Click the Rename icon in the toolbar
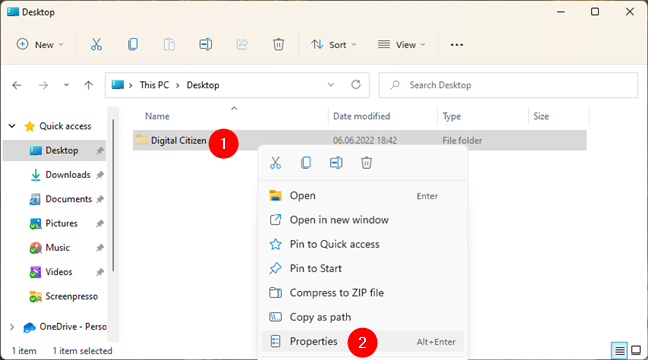The width and height of the screenshot is (648, 360). [205, 44]
